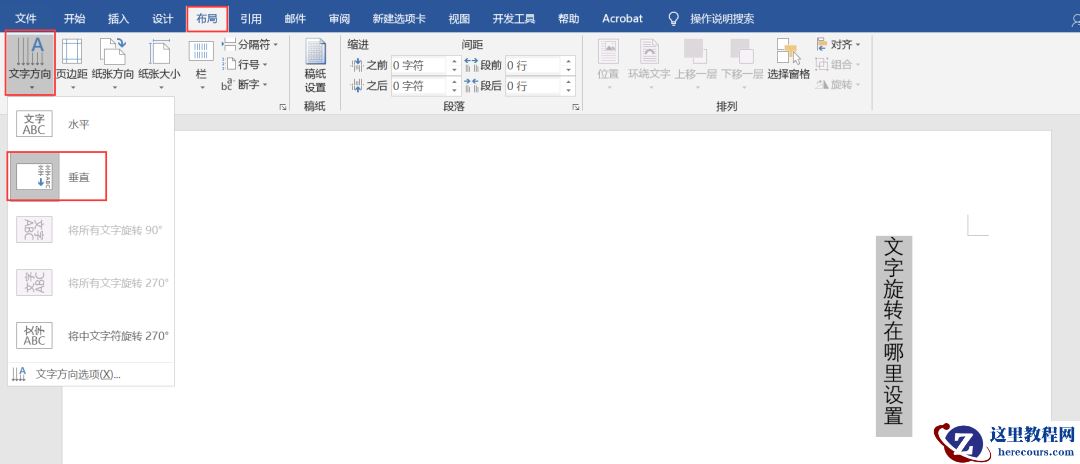Switch to the 开始 tab
The height and width of the screenshot is (464, 1080).
coord(74,19)
